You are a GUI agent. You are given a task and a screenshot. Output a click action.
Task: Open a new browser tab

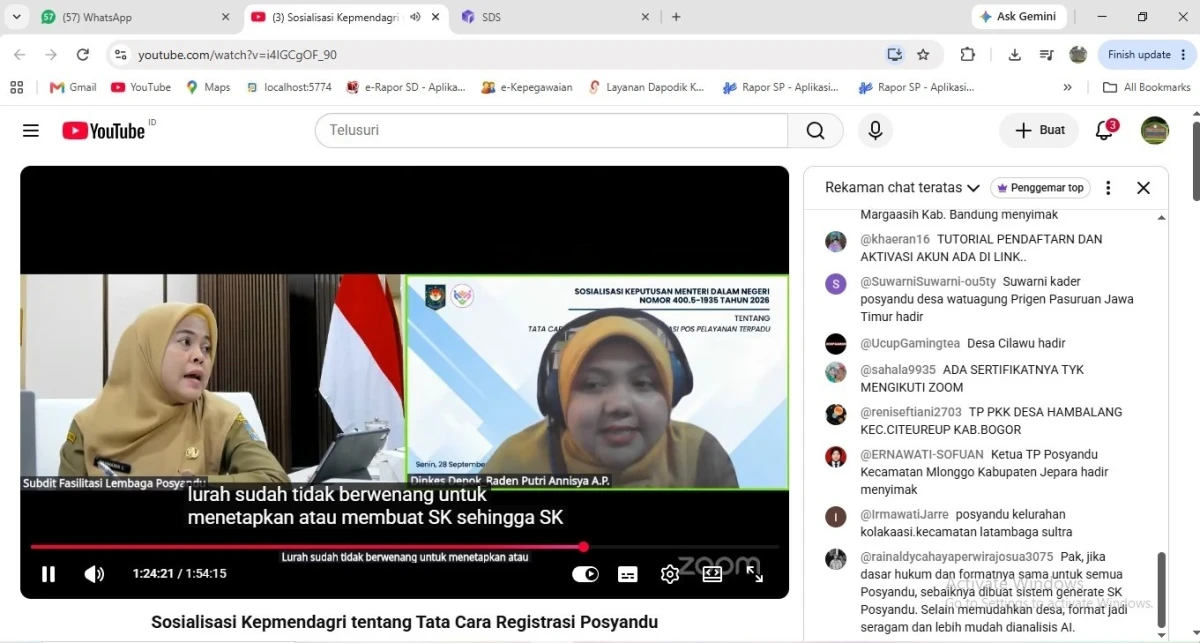point(676,17)
